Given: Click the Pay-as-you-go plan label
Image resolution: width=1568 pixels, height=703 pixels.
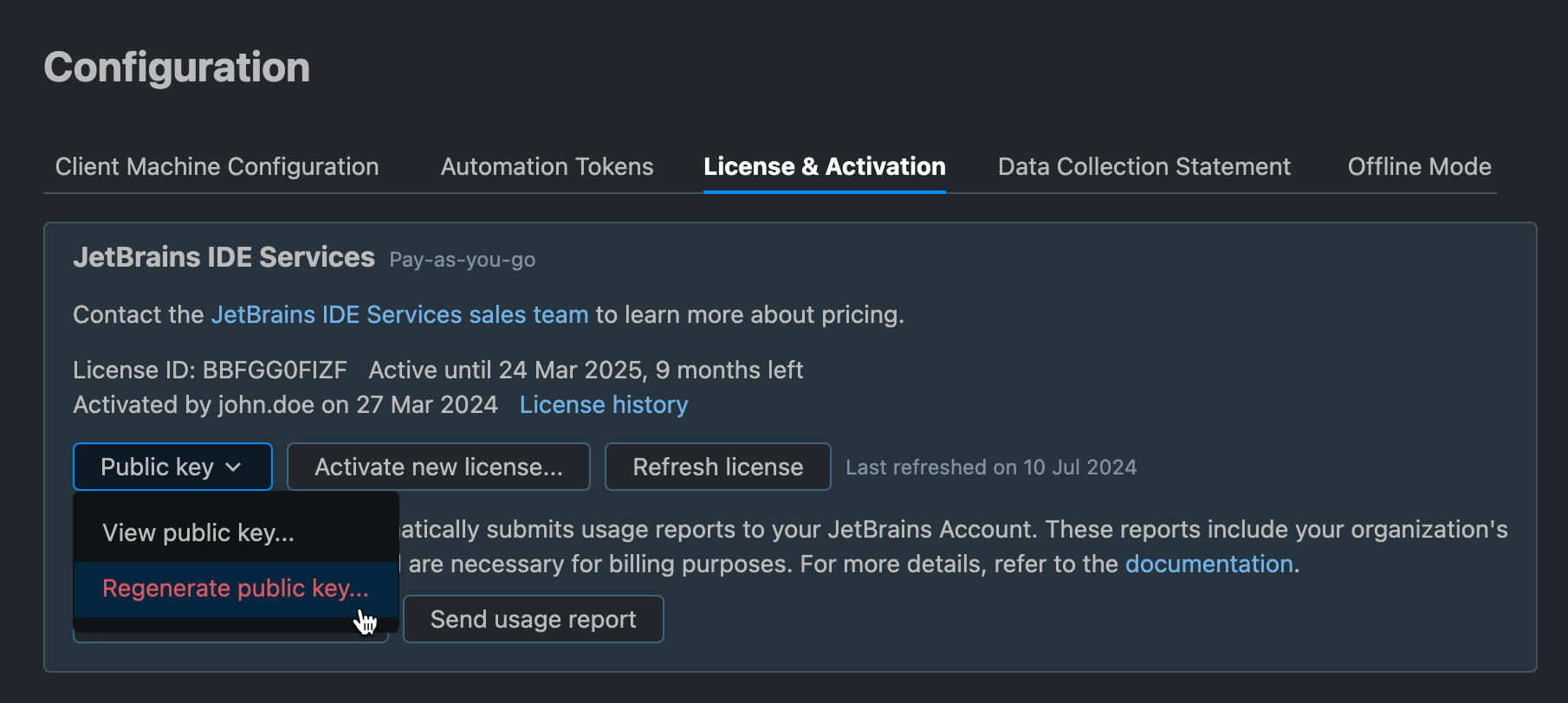Looking at the screenshot, I should [462, 260].
